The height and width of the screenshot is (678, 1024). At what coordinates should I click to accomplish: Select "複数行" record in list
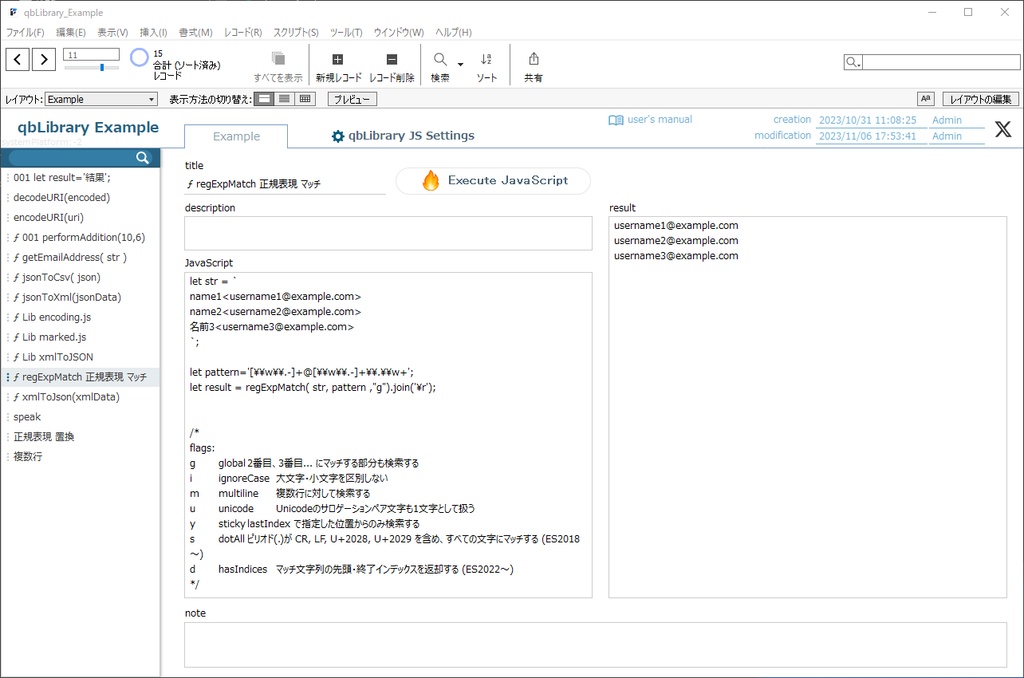point(80,457)
